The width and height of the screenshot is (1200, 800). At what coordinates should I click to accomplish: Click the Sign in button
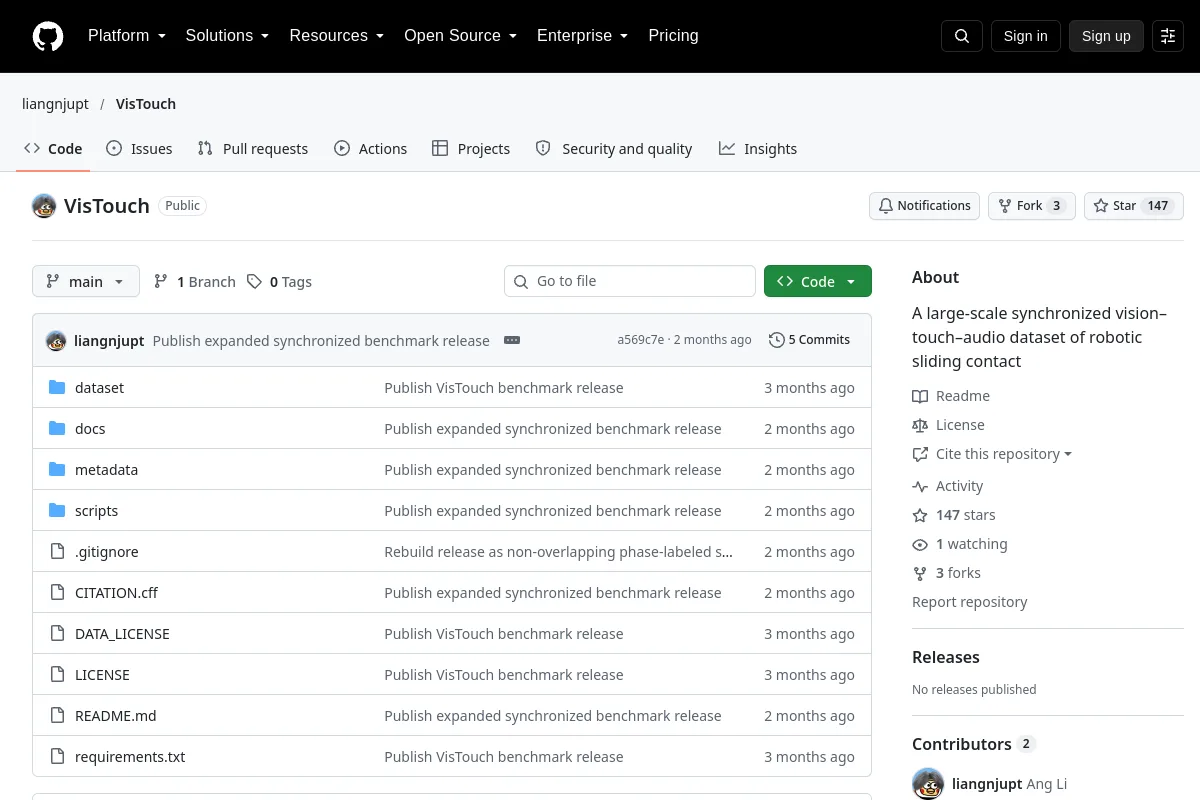click(1026, 36)
